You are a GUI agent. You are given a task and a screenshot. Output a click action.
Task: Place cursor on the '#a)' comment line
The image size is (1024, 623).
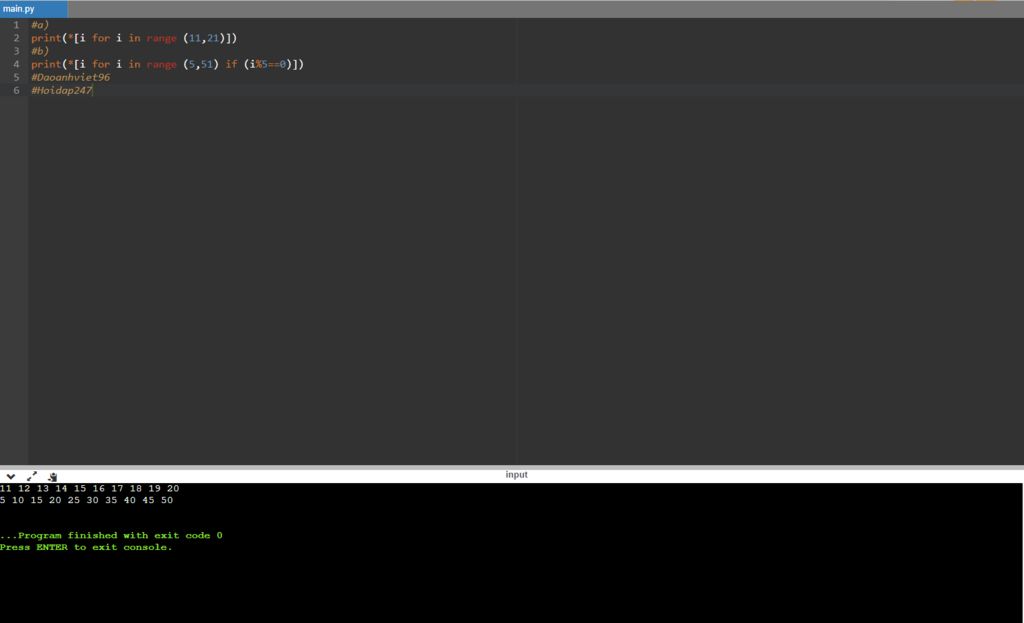[40, 25]
